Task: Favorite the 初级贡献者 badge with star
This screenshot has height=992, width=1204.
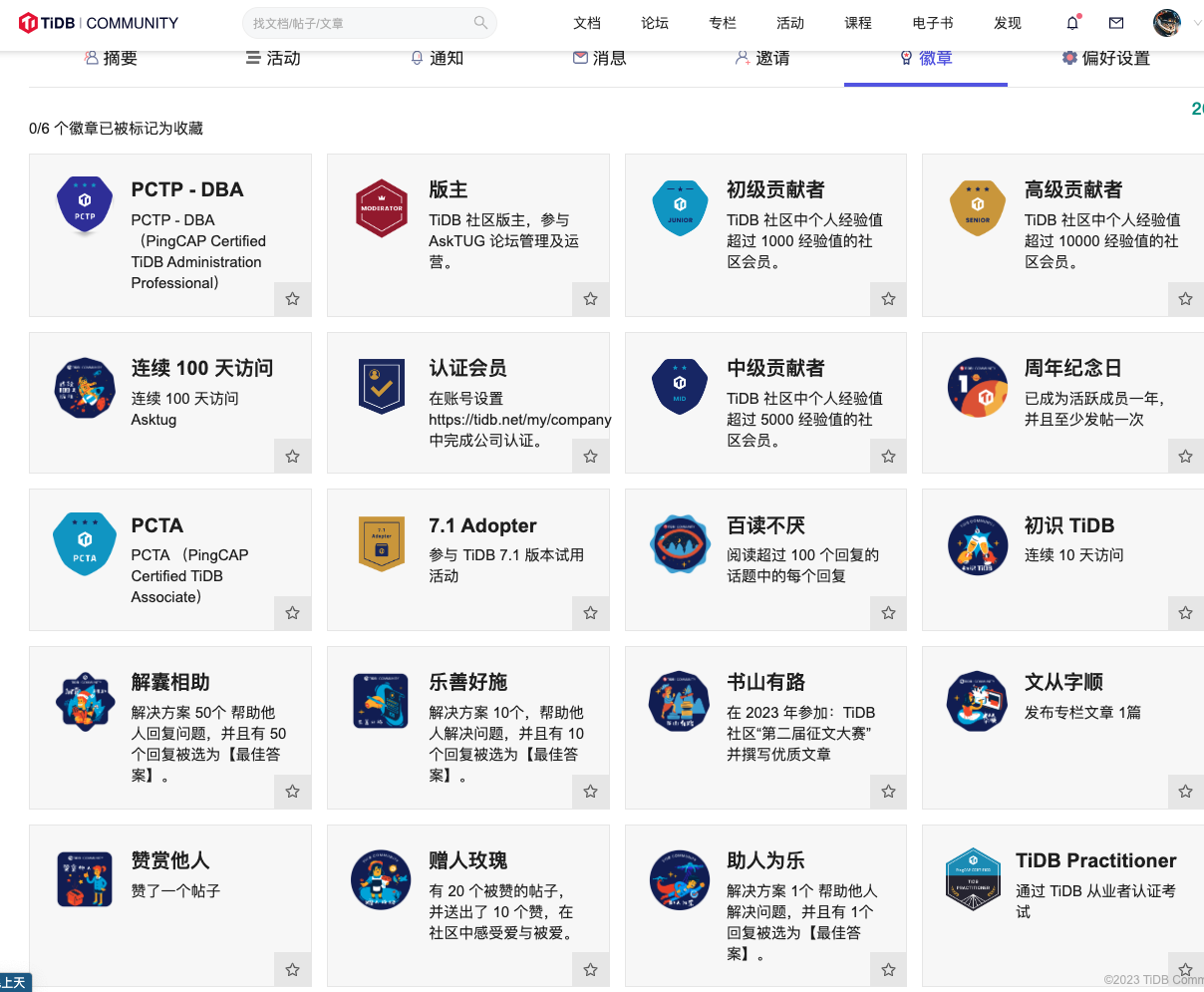Action: point(889,298)
